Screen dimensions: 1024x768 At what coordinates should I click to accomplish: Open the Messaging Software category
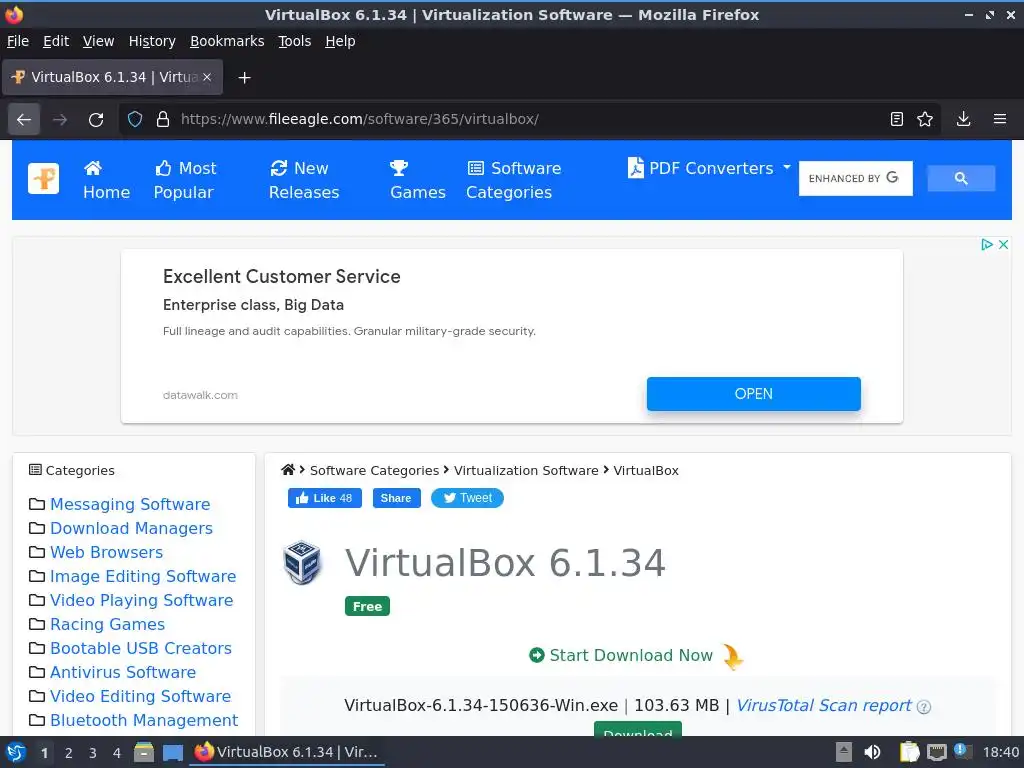point(130,504)
